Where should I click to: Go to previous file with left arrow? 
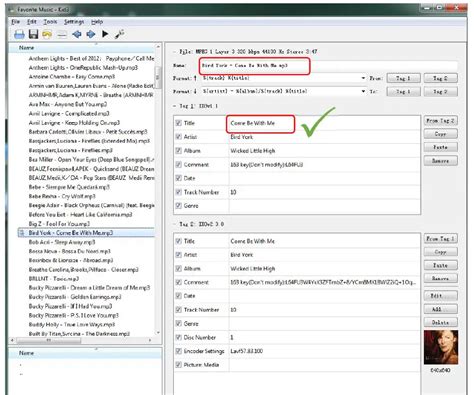(77, 34)
